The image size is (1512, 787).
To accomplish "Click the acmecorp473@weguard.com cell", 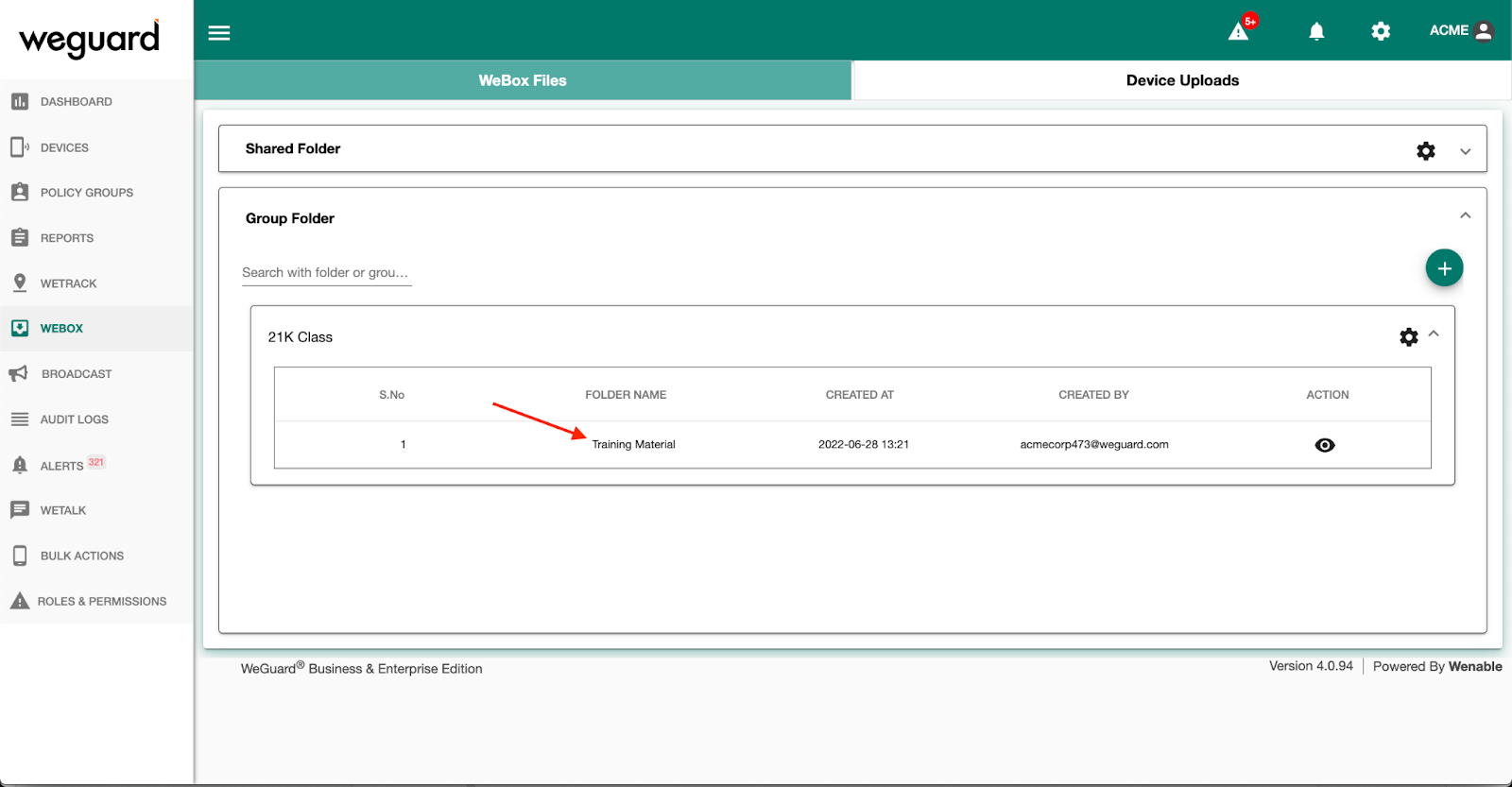I will click(1094, 444).
